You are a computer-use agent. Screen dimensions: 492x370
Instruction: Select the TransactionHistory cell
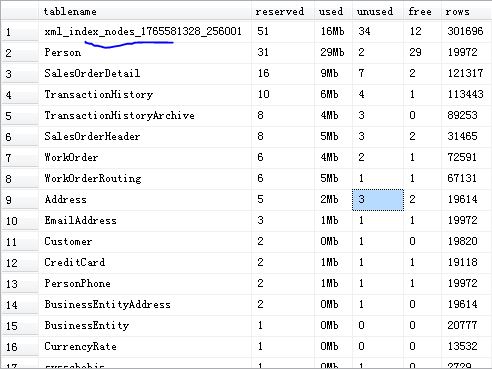tap(145, 95)
